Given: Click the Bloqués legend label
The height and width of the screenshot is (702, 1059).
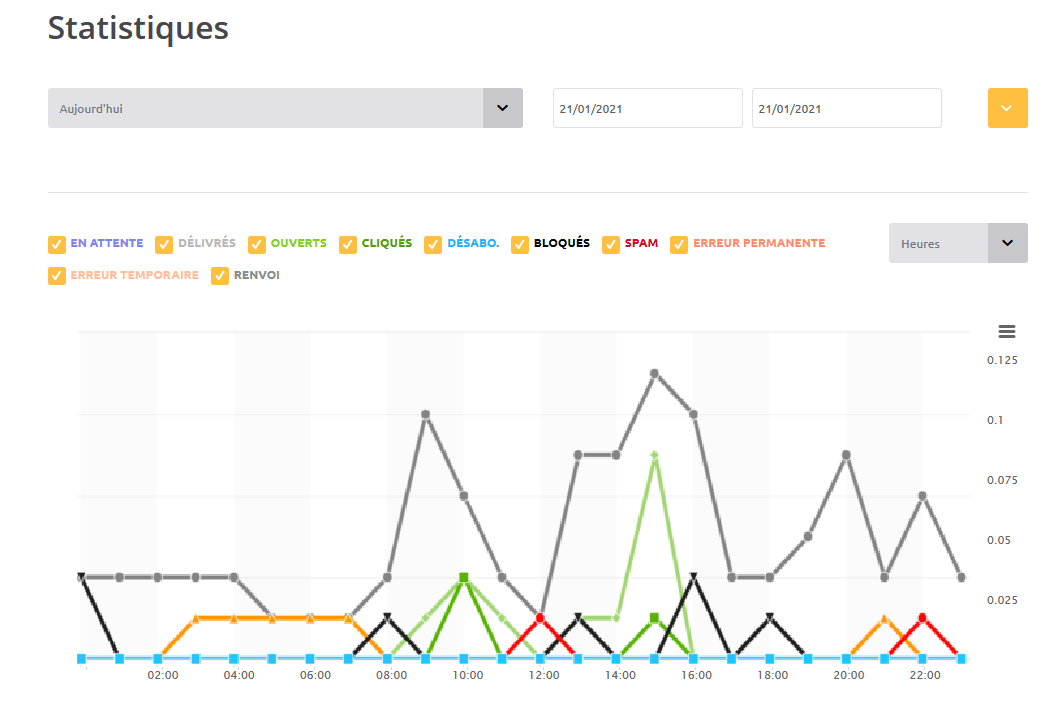Looking at the screenshot, I should [561, 243].
